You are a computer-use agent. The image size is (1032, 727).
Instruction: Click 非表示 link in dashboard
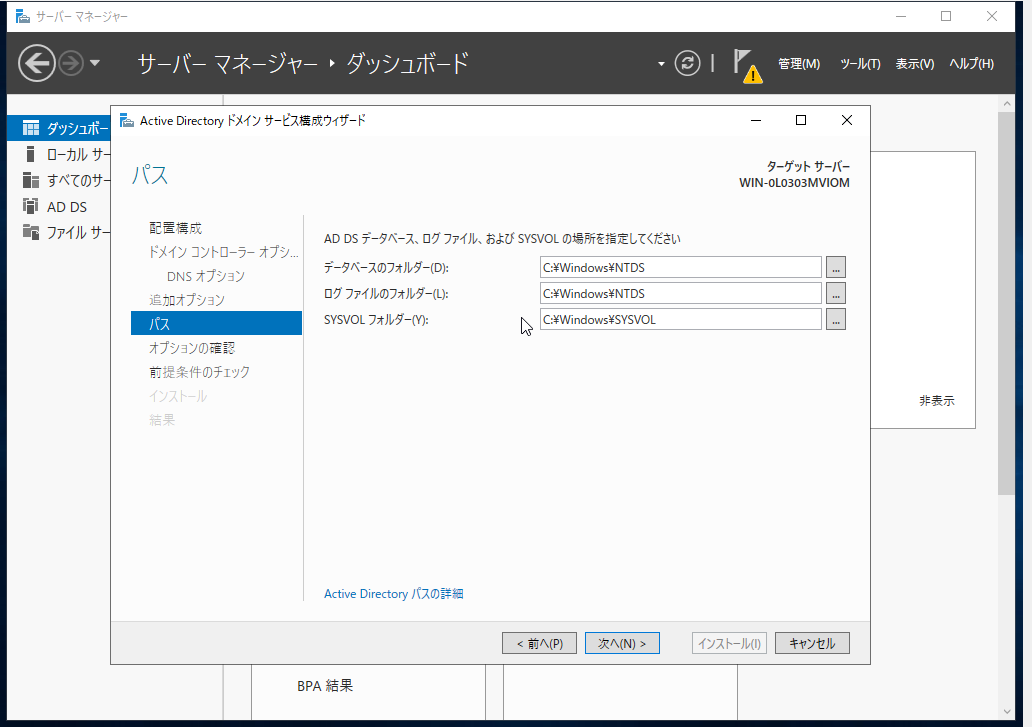[x=937, y=401]
